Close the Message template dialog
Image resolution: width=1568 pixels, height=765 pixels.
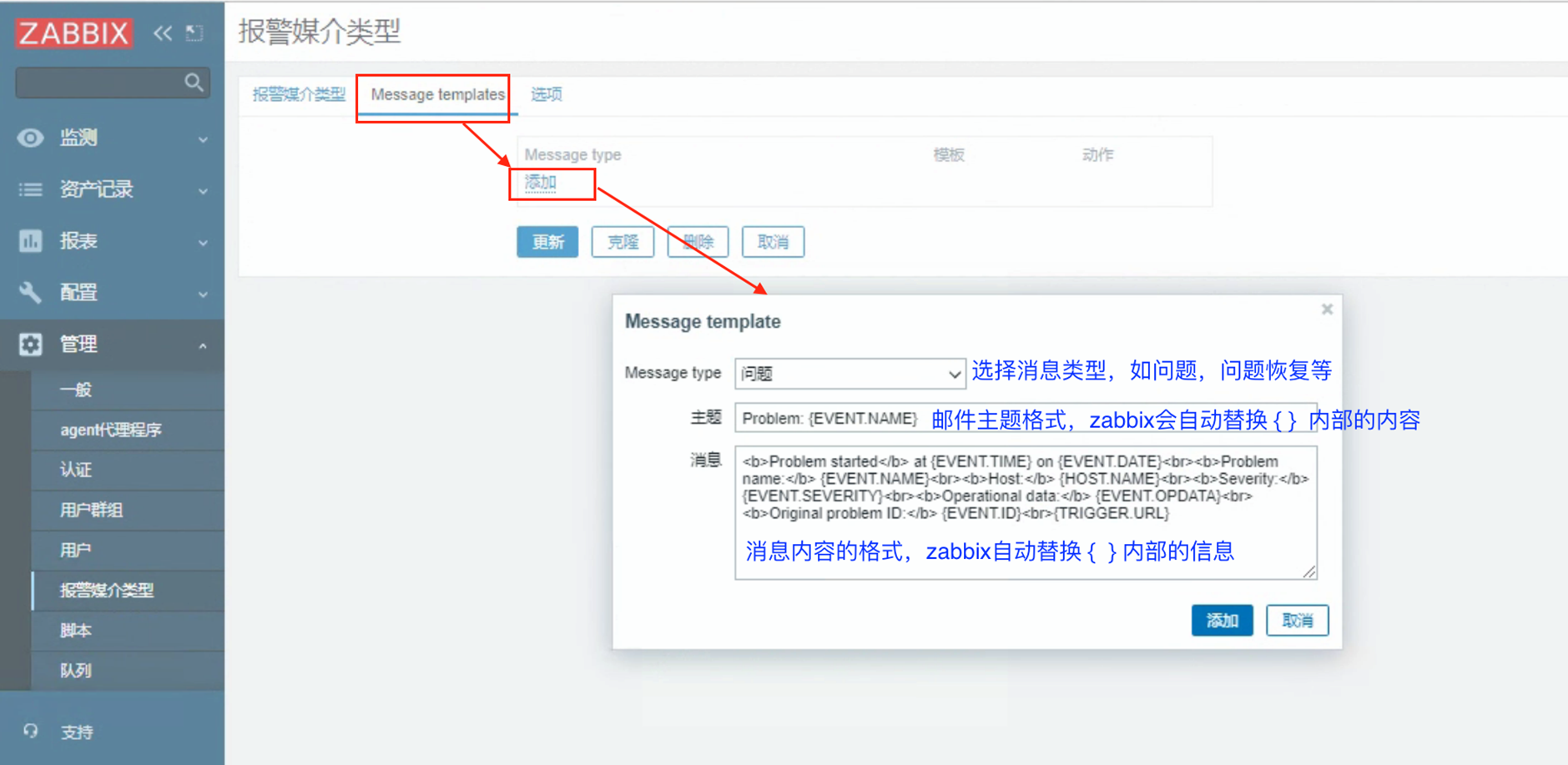point(1327,310)
